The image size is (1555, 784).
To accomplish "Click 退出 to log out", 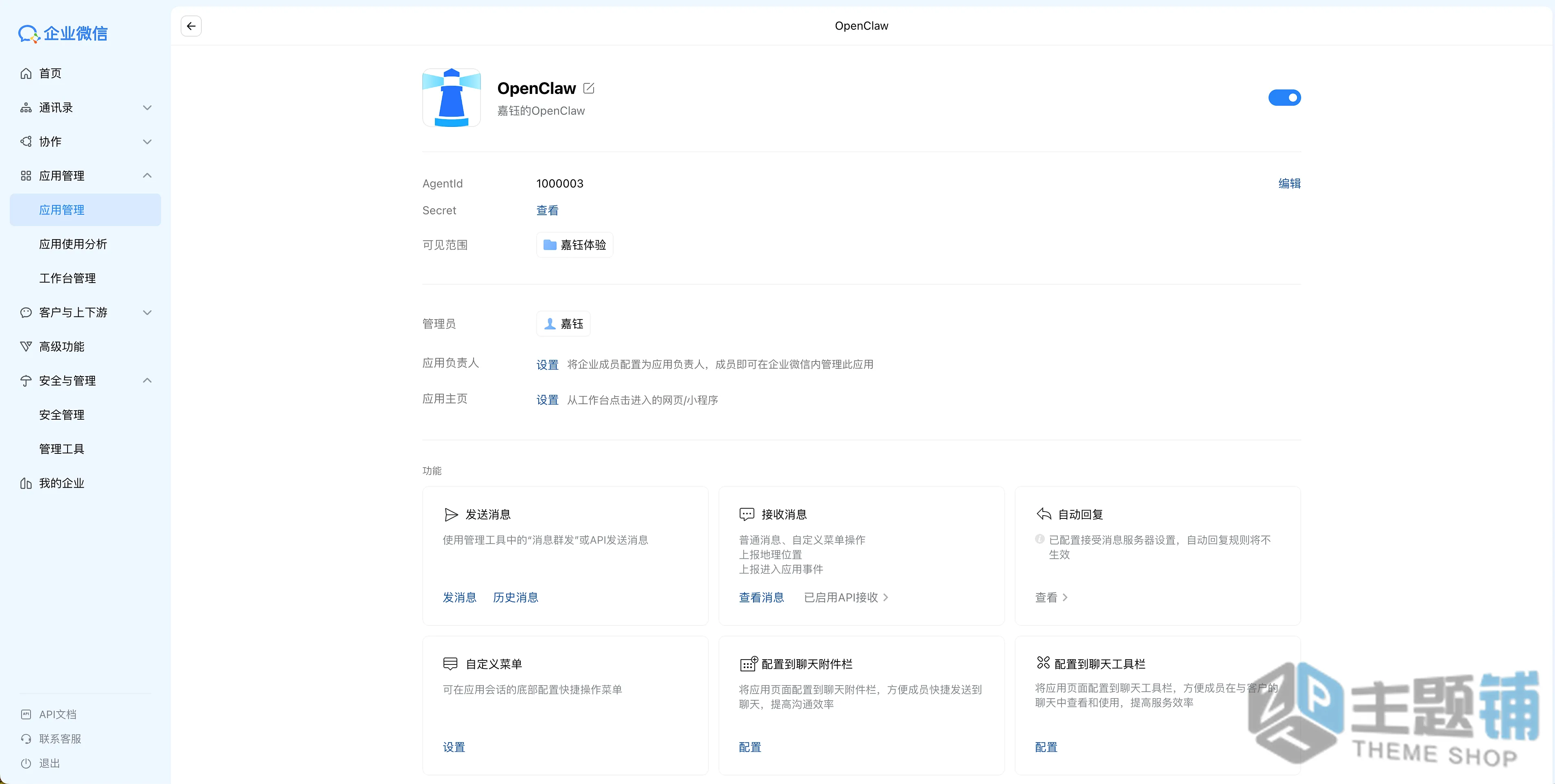I will click(x=50, y=764).
